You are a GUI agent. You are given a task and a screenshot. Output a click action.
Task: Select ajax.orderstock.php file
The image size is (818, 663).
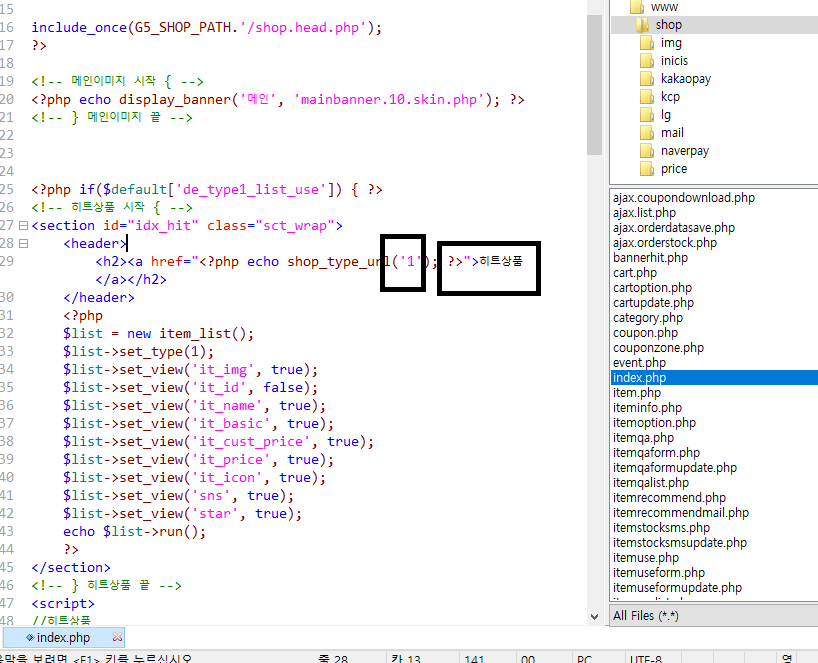[665, 243]
